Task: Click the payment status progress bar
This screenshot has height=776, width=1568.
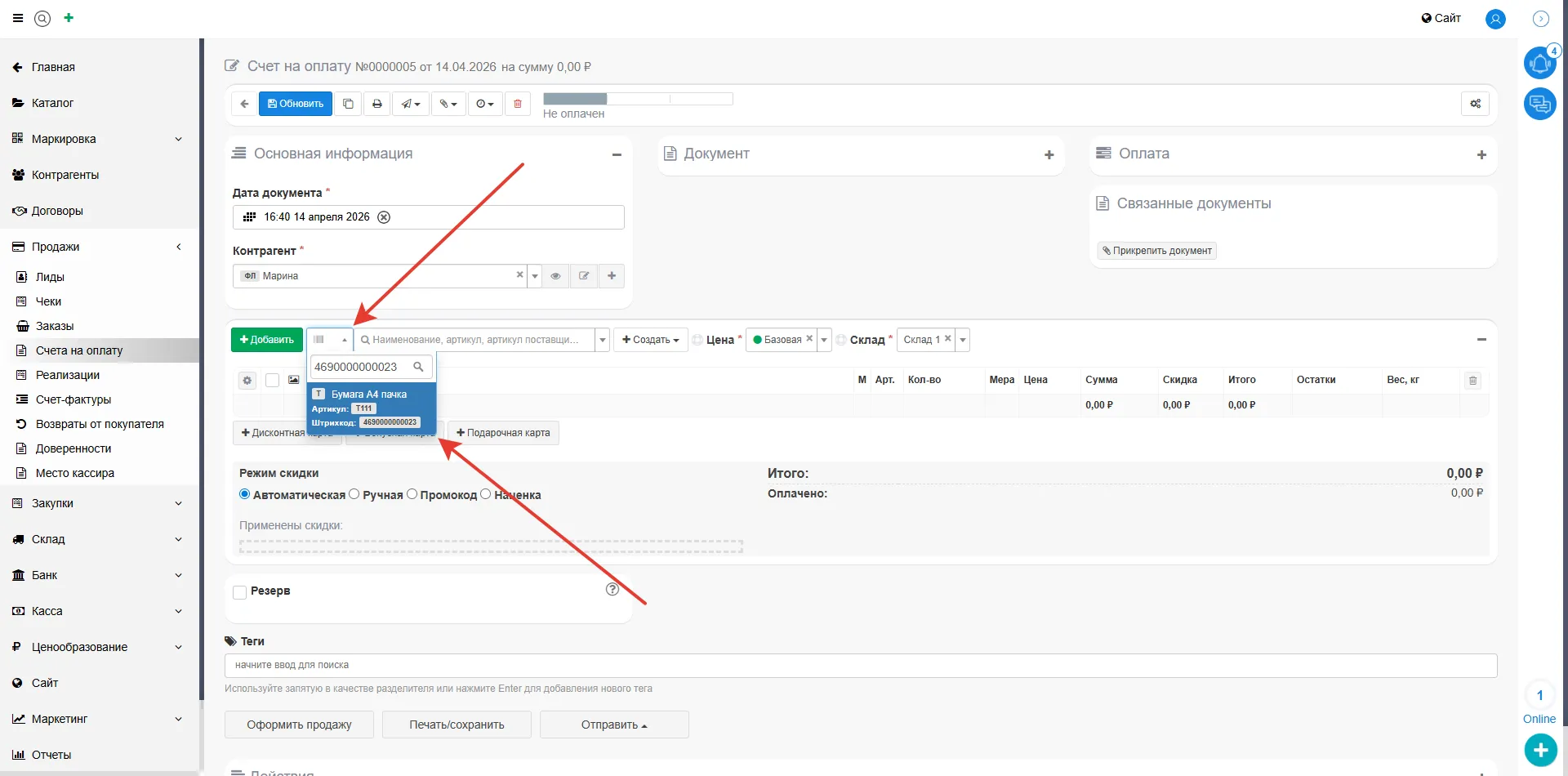Action: point(637,99)
